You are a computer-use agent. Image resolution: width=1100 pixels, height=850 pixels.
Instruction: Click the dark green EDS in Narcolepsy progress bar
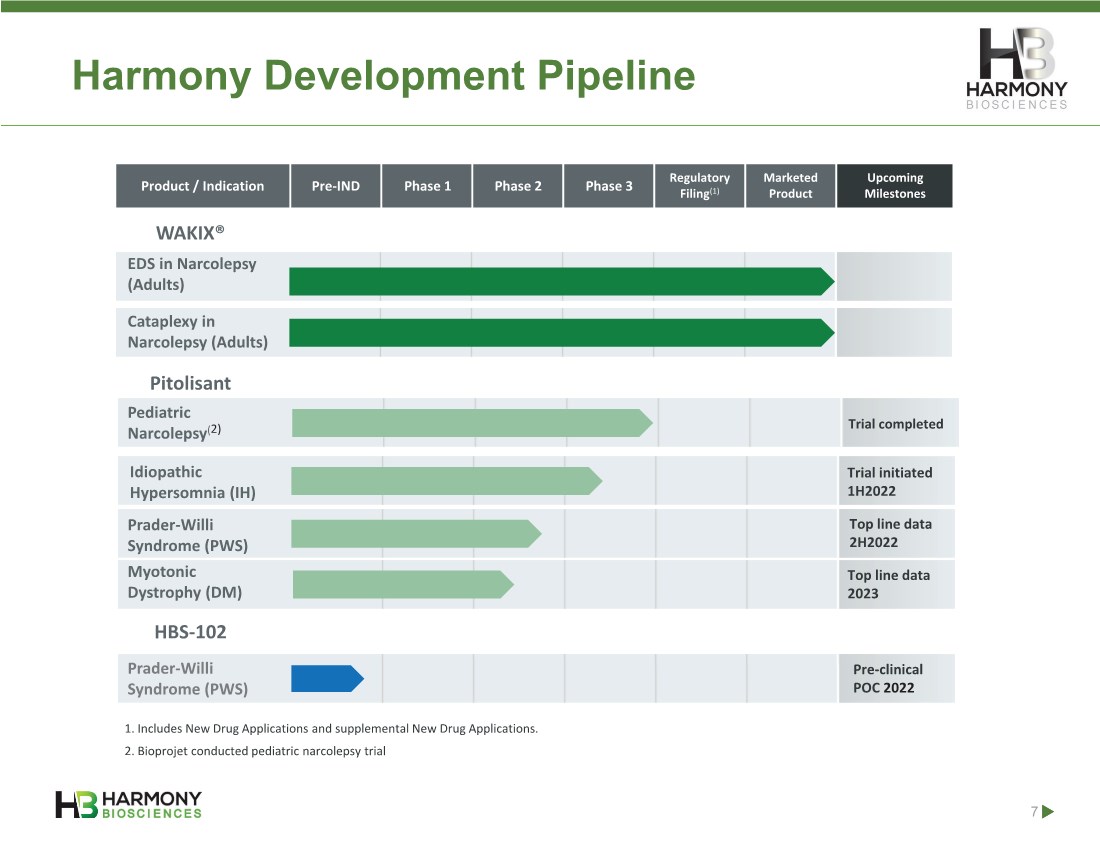coord(561,281)
